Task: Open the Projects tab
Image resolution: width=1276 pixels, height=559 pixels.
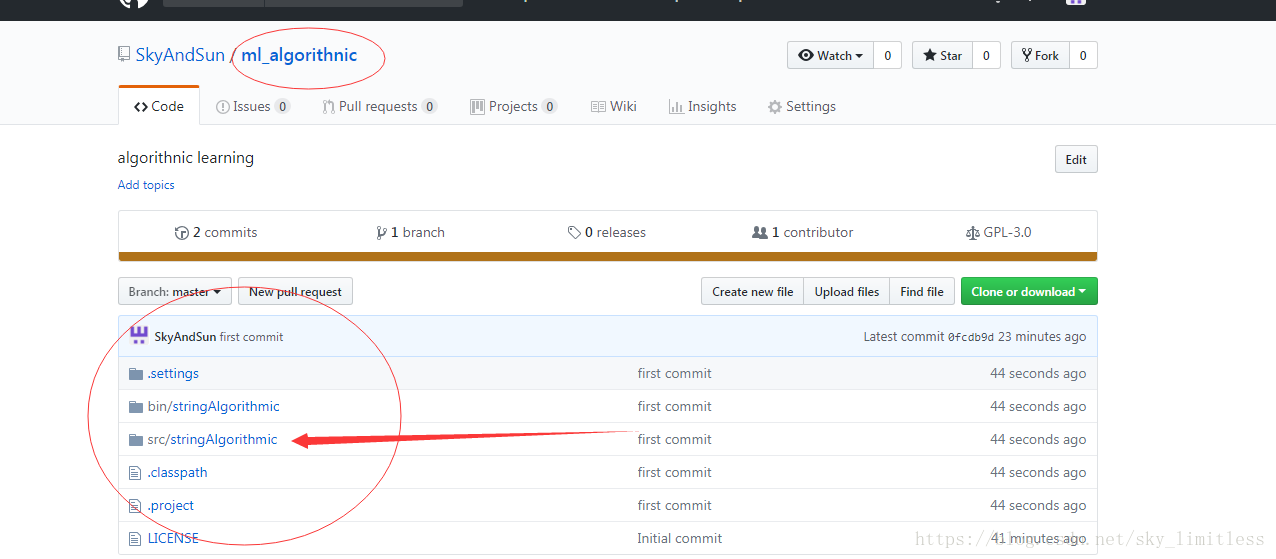Action: tap(513, 106)
